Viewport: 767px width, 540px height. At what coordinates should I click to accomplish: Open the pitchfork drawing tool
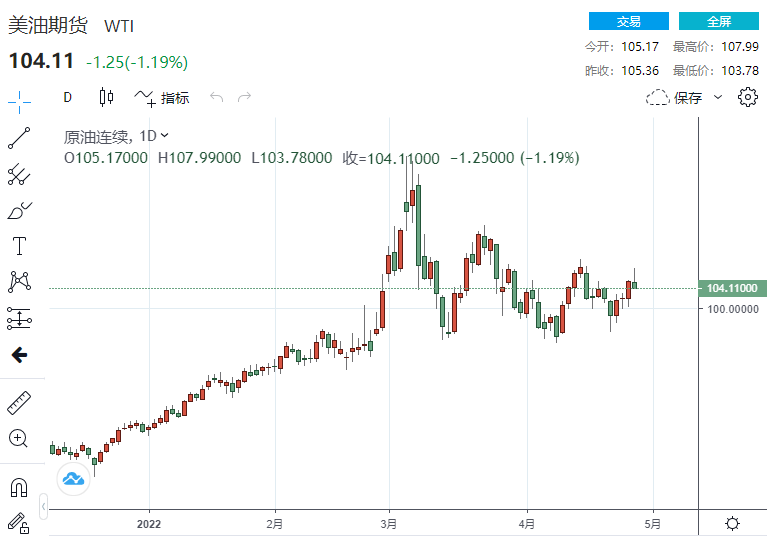[x=19, y=175]
